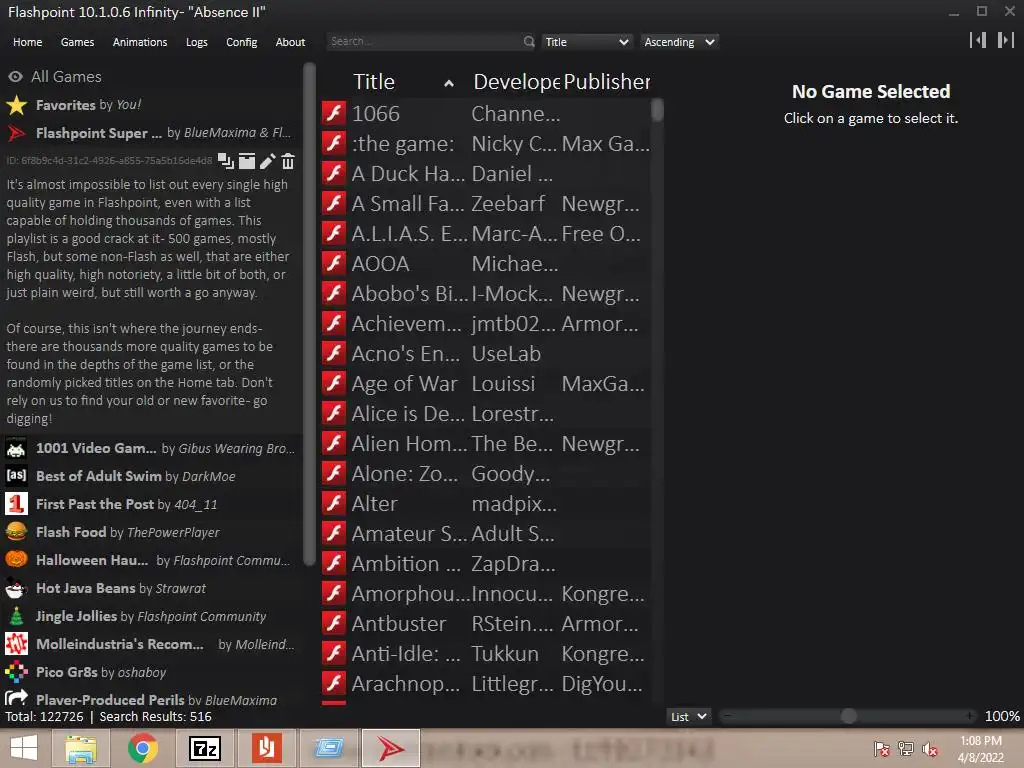This screenshot has width=1024, height=768.
Task: Select the game Antbuster
Action: click(486, 624)
